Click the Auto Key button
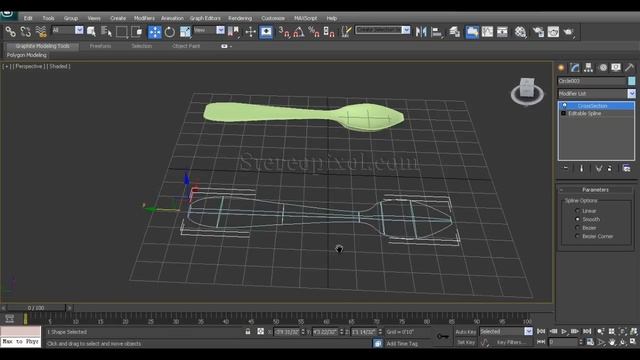Screen dimensions: 640x360 465,332
